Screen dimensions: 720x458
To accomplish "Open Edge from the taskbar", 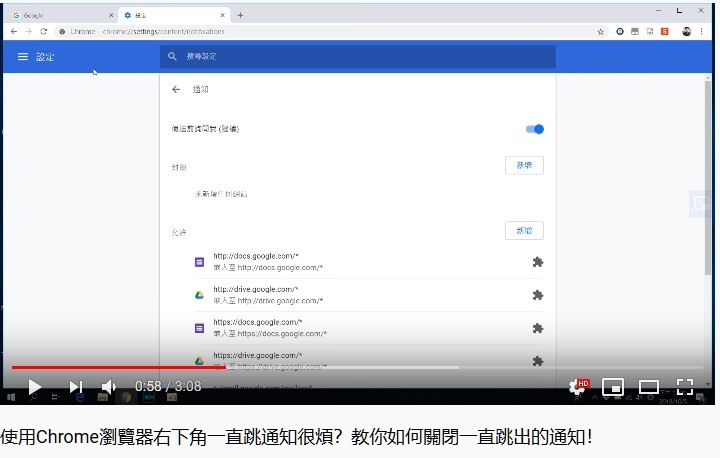I will point(79,397).
